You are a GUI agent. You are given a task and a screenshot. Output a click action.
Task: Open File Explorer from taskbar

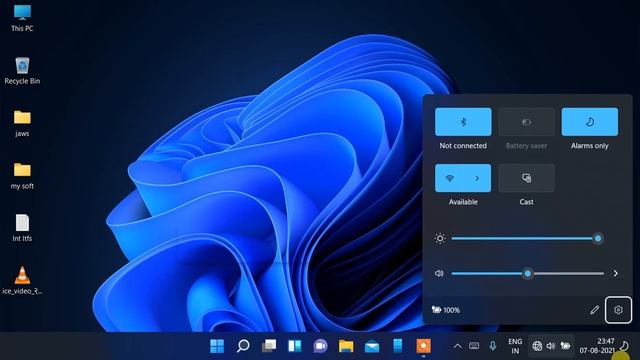coord(346,346)
